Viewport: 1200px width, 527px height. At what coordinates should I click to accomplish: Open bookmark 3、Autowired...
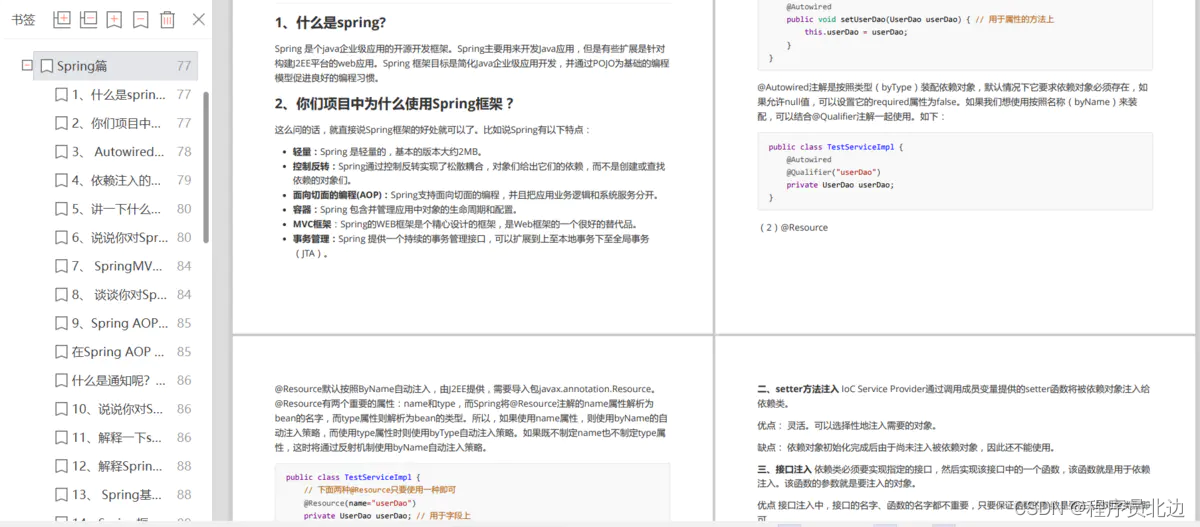click(118, 152)
